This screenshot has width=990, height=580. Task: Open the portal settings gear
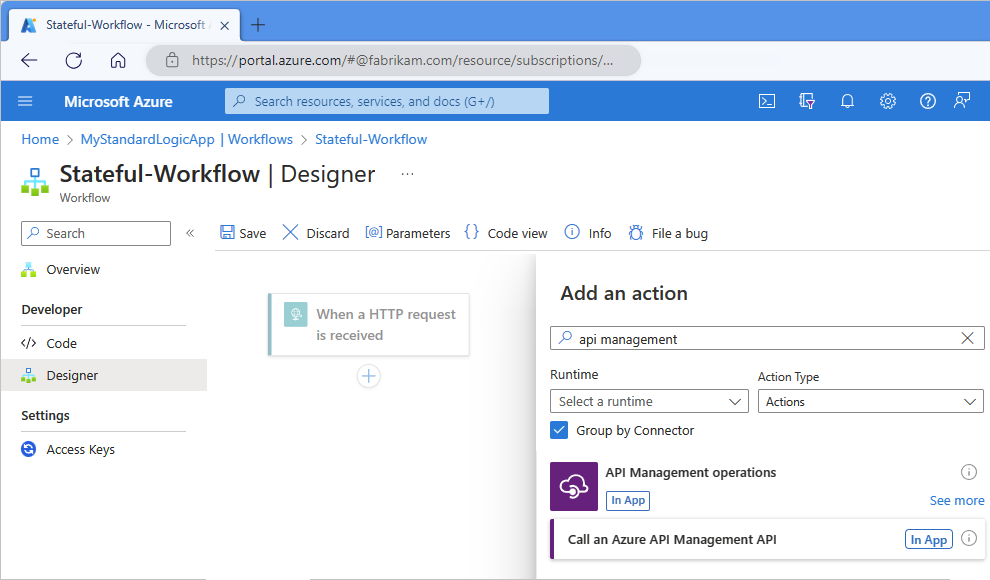tap(887, 101)
